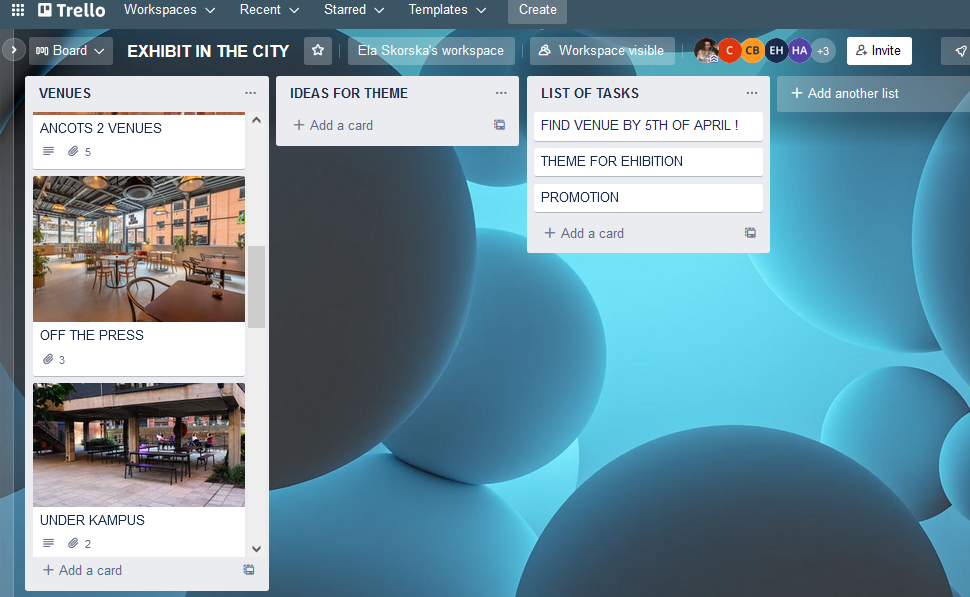Click the Create button
The height and width of the screenshot is (597, 970).
coord(537,10)
